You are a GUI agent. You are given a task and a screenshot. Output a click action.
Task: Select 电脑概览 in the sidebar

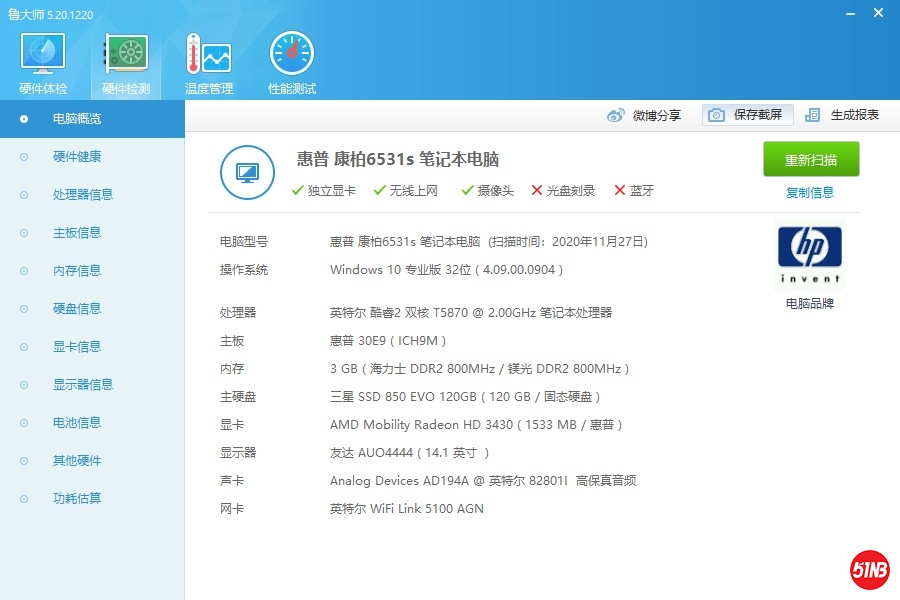(x=77, y=119)
